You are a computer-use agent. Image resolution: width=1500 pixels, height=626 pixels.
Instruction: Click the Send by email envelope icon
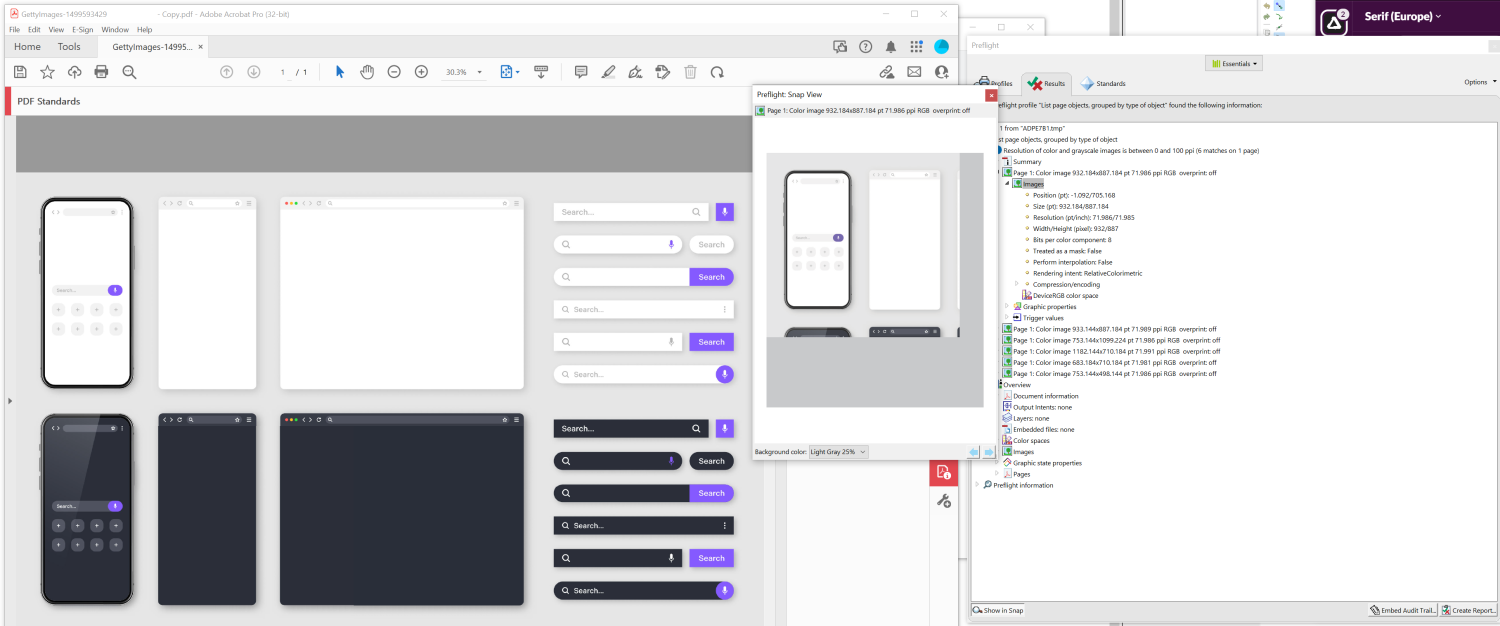(914, 72)
